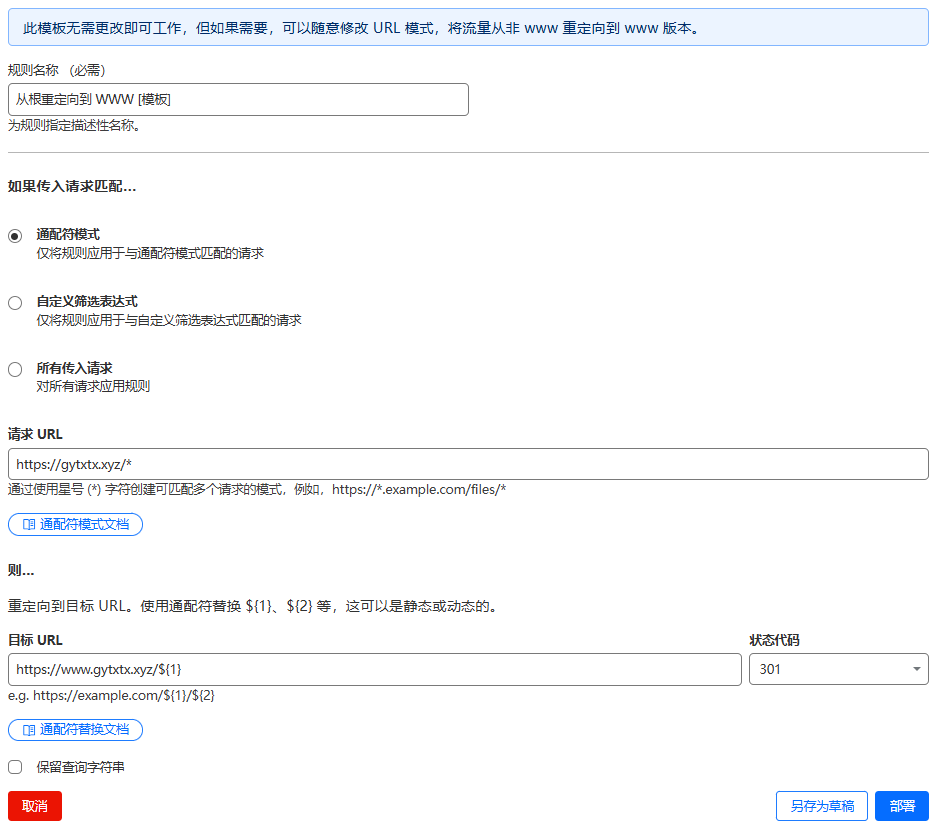Enable the 保留查询字符串 checkbox
The height and width of the screenshot is (829, 937).
pos(15,767)
